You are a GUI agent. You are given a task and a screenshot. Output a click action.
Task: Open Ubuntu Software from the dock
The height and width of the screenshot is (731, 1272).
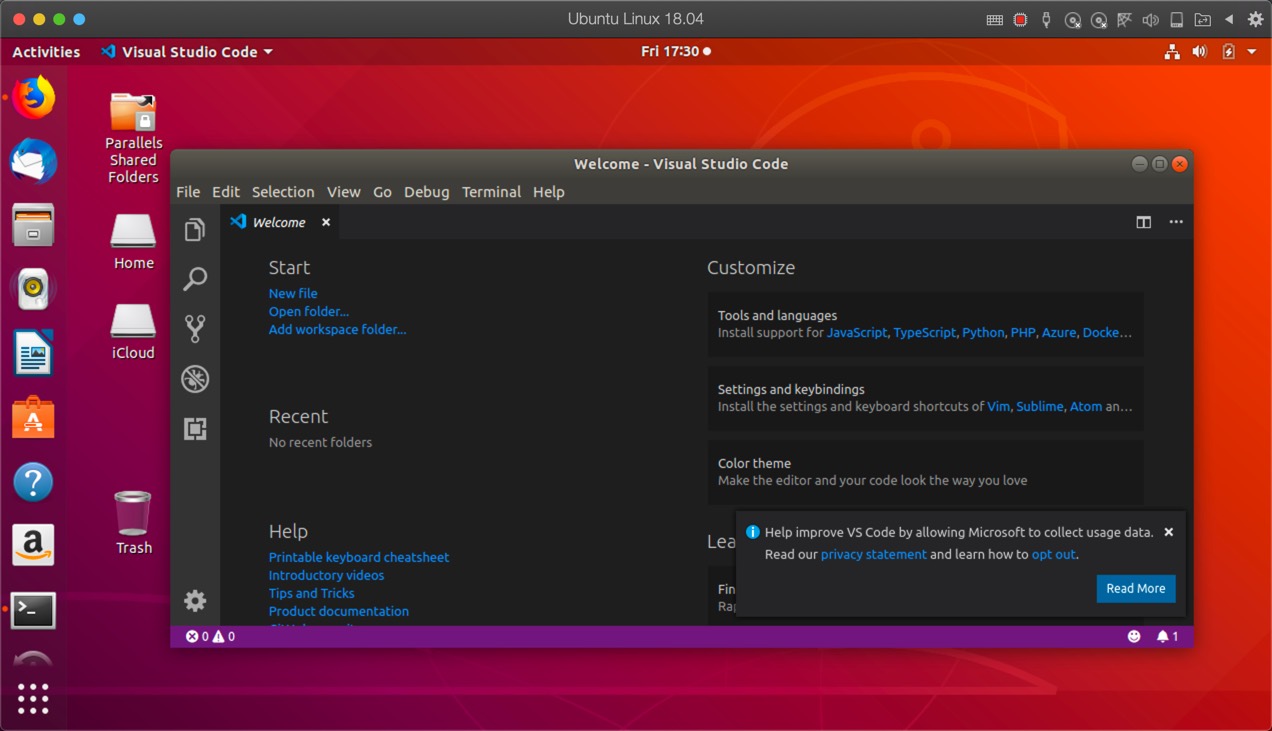click(x=33, y=418)
